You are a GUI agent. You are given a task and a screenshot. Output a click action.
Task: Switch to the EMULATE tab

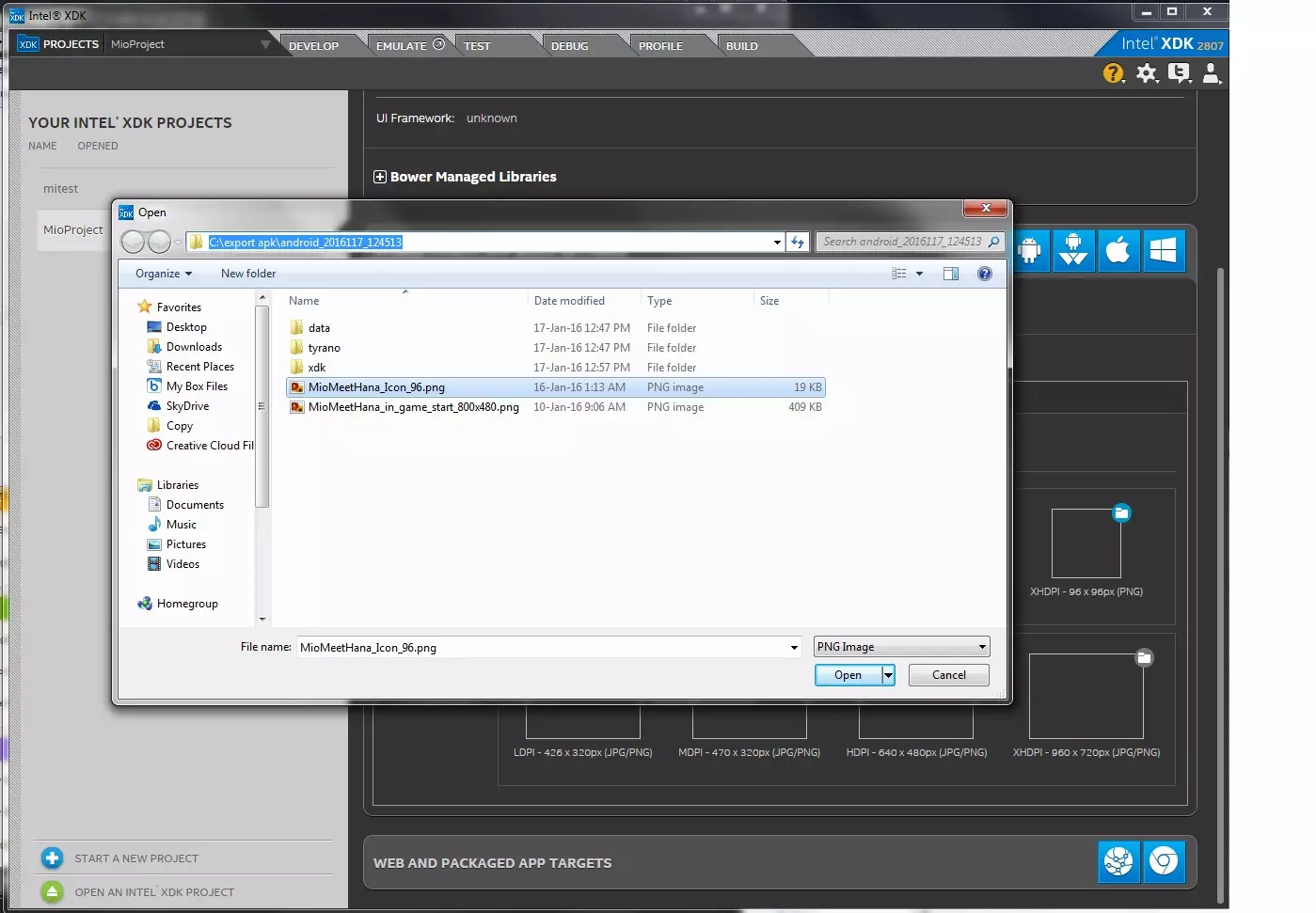(x=402, y=46)
